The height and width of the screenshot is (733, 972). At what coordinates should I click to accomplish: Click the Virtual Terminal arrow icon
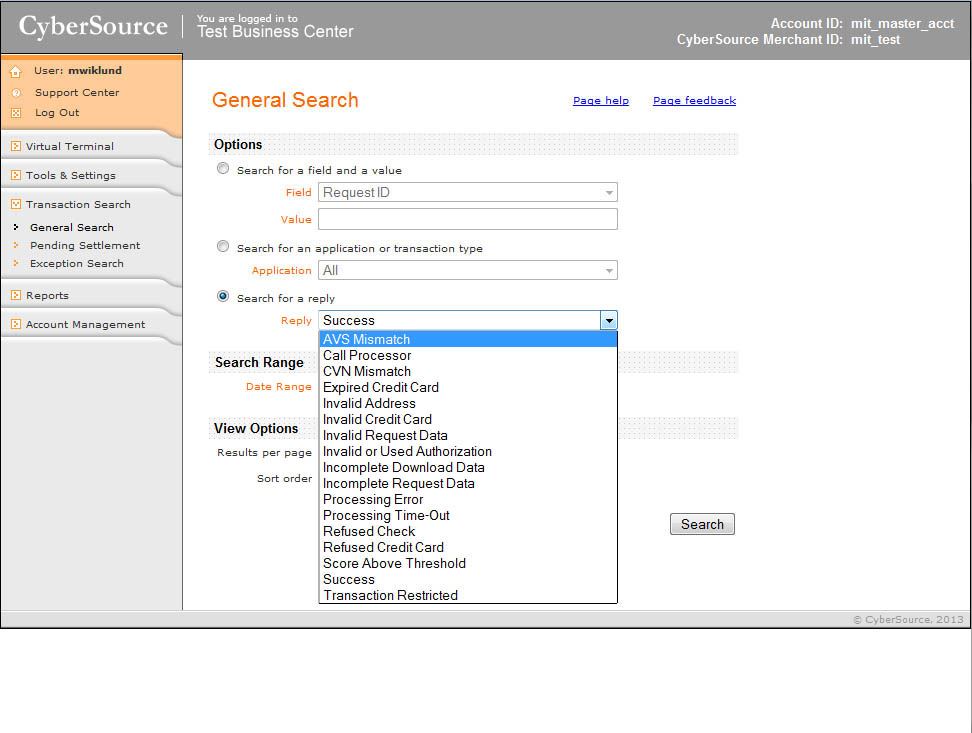coord(15,146)
